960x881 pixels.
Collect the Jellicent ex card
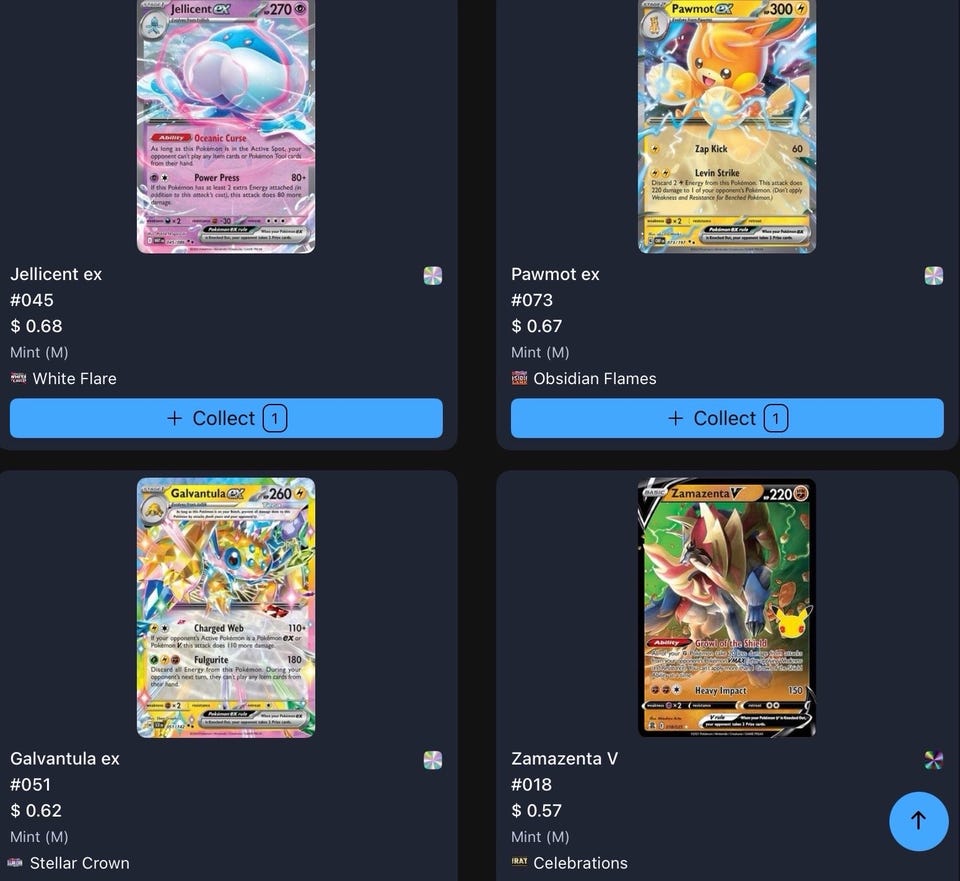(x=226, y=418)
